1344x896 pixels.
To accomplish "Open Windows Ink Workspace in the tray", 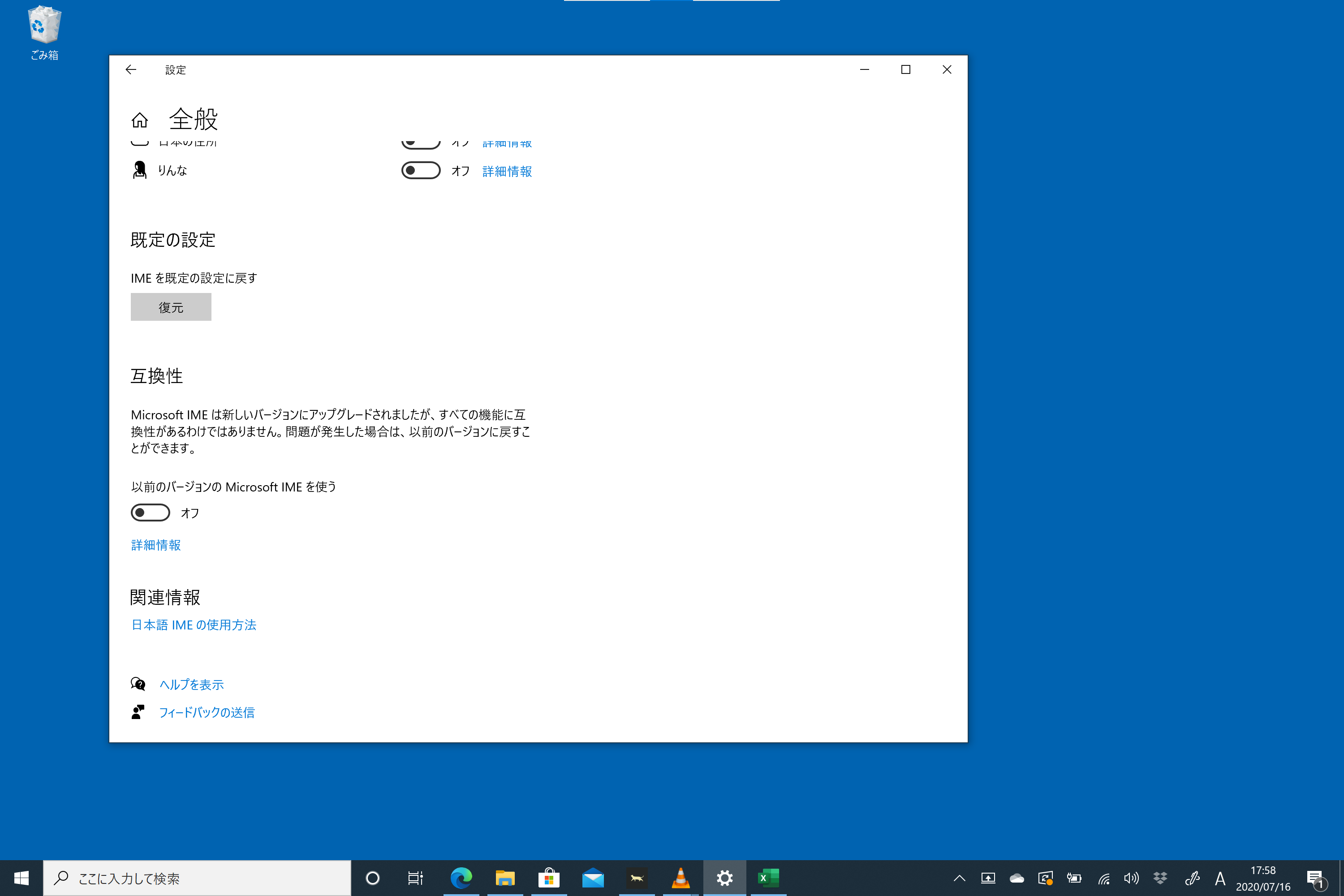I will point(1193,878).
